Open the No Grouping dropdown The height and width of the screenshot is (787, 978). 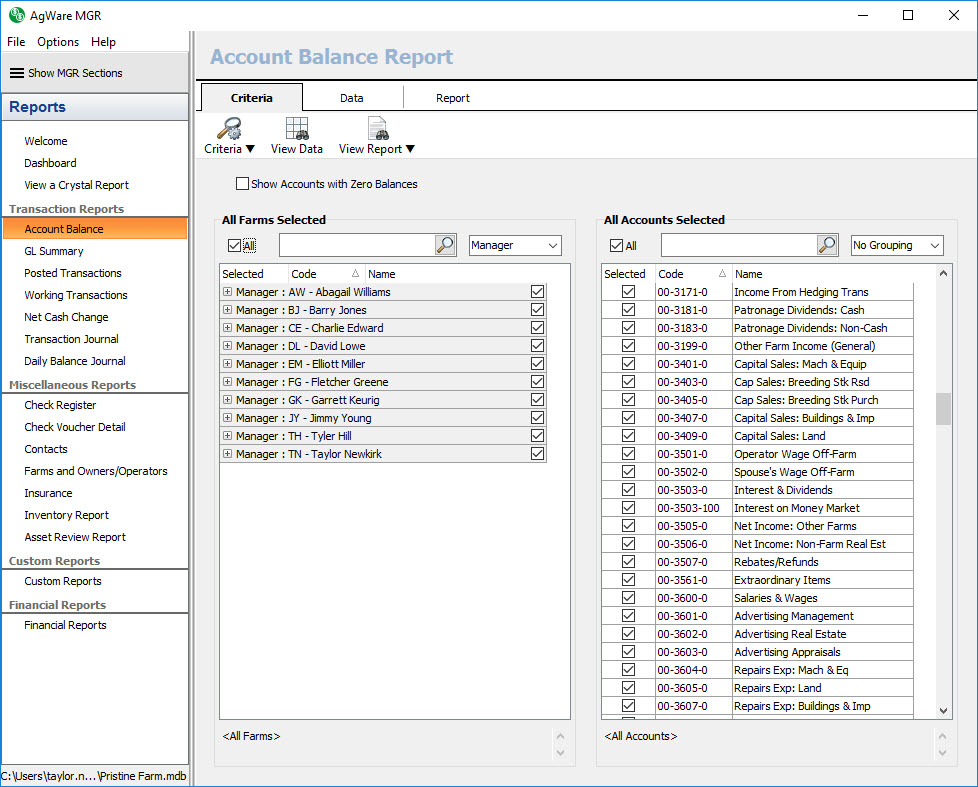pyautogui.click(x=897, y=245)
